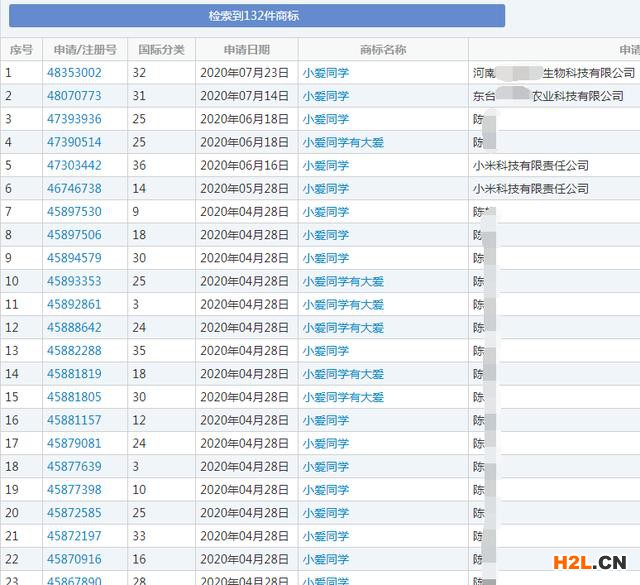Image resolution: width=640 pixels, height=585 pixels.
Task: Select date 2020年05月28日 in row 6
Action: pyautogui.click(x=244, y=189)
